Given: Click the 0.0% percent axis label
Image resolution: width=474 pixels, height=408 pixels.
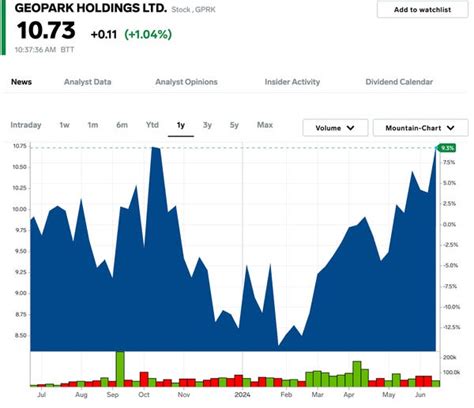Looking at the screenshot, I should pyautogui.click(x=449, y=225).
